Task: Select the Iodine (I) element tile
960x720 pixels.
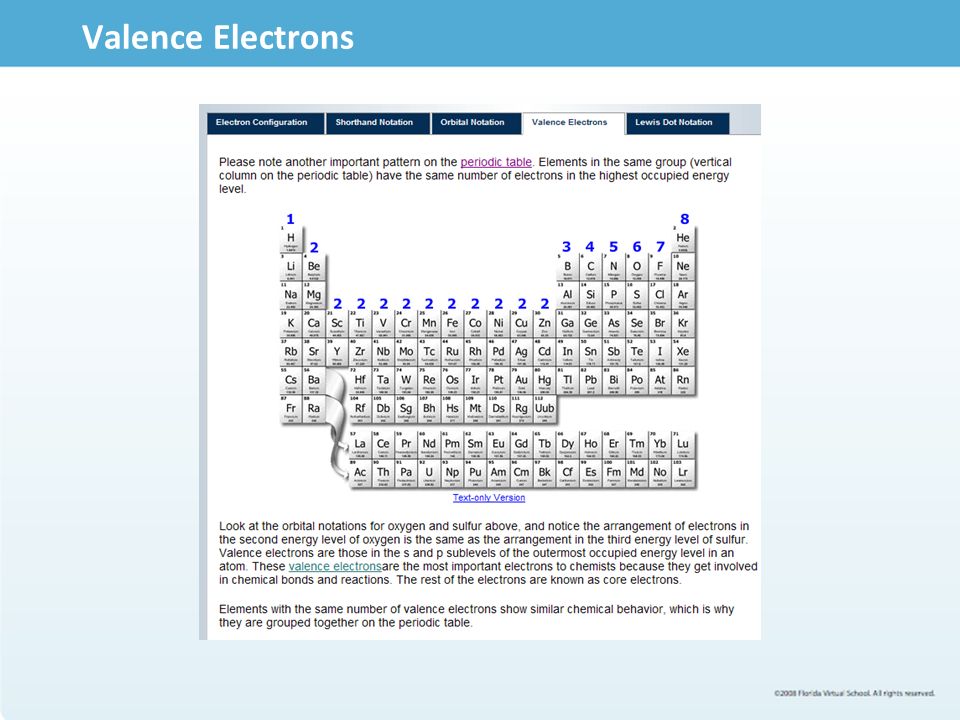Action: point(660,352)
